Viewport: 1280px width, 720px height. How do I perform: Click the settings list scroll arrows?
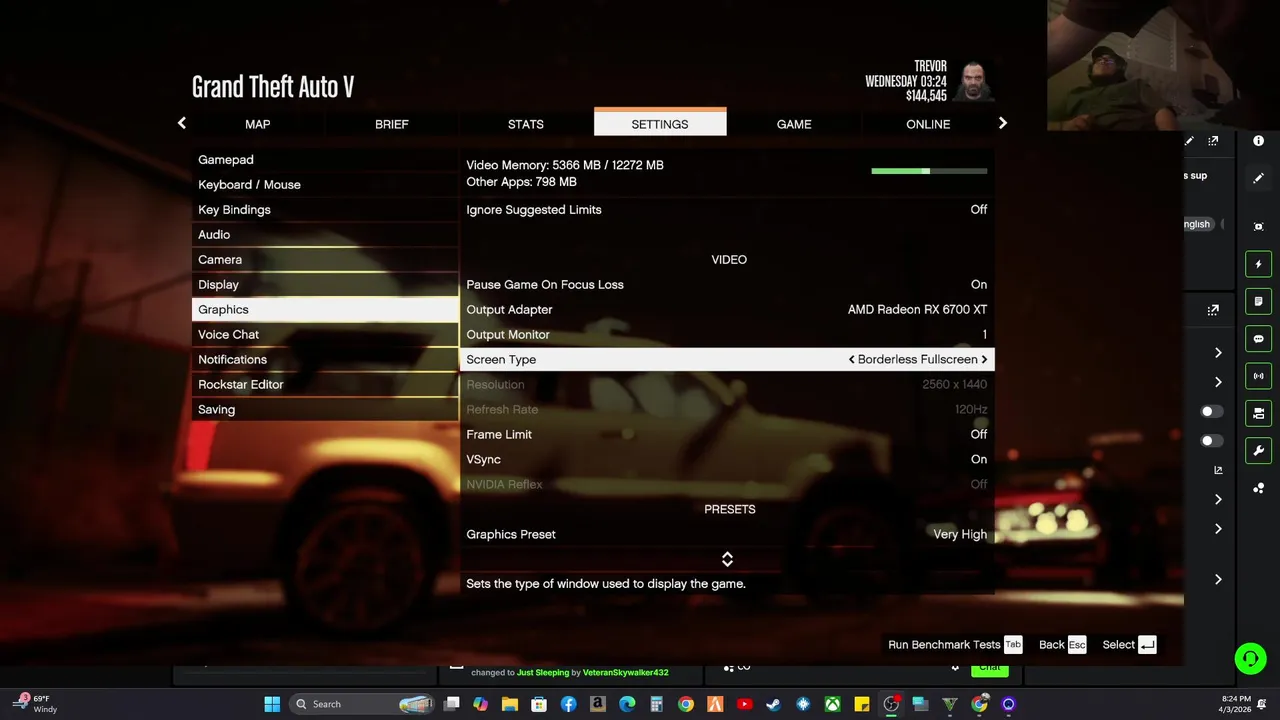tap(727, 559)
